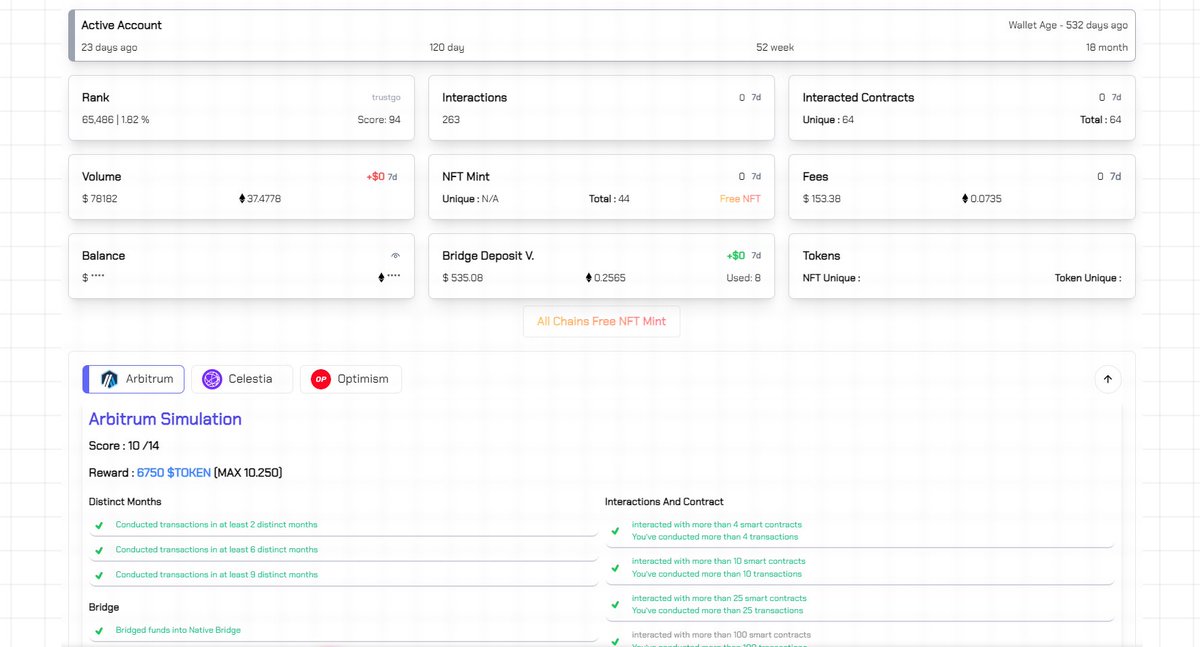Select the Arbitrum chain tab
Viewport: 1200px width, 647px height.
(133, 379)
